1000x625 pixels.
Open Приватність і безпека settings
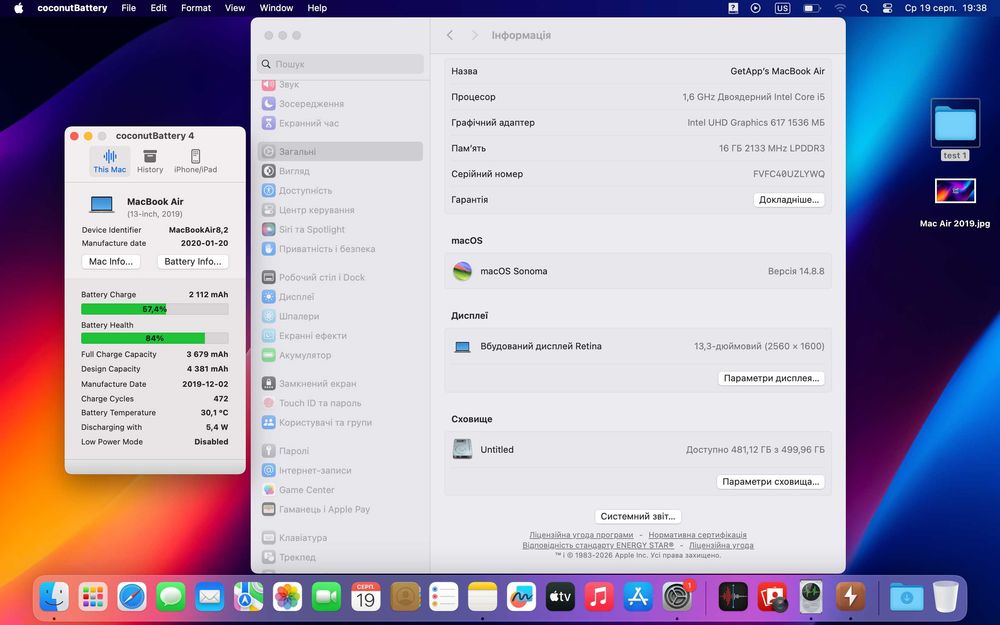pos(341,249)
